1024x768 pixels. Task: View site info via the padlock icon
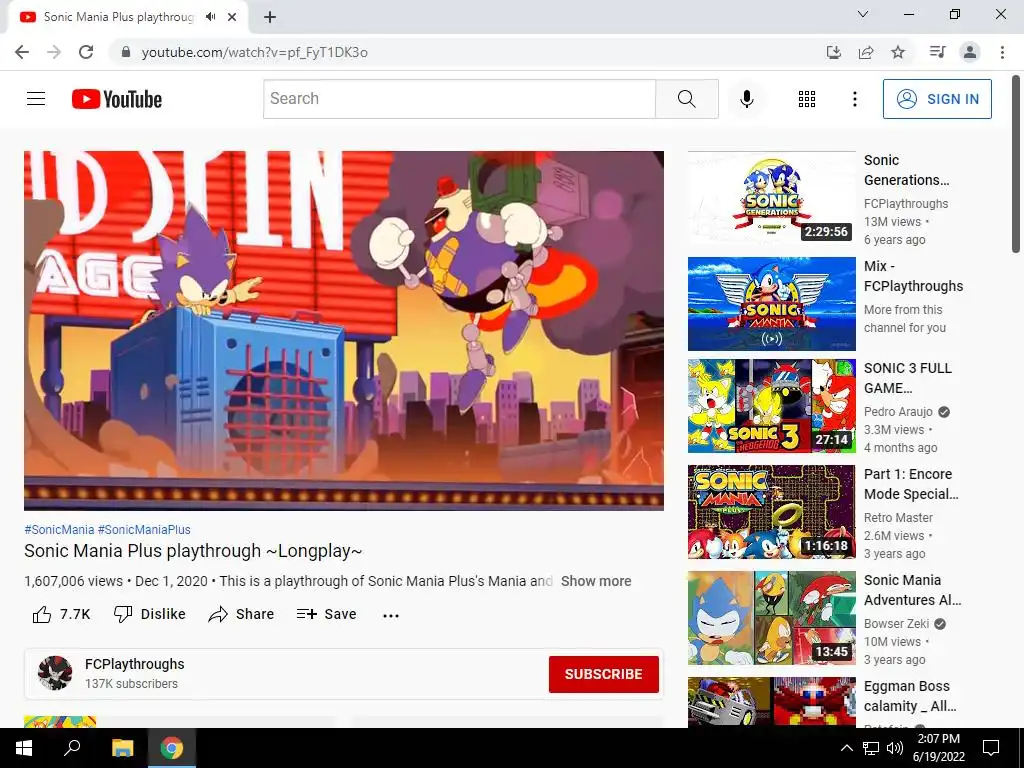(126, 52)
